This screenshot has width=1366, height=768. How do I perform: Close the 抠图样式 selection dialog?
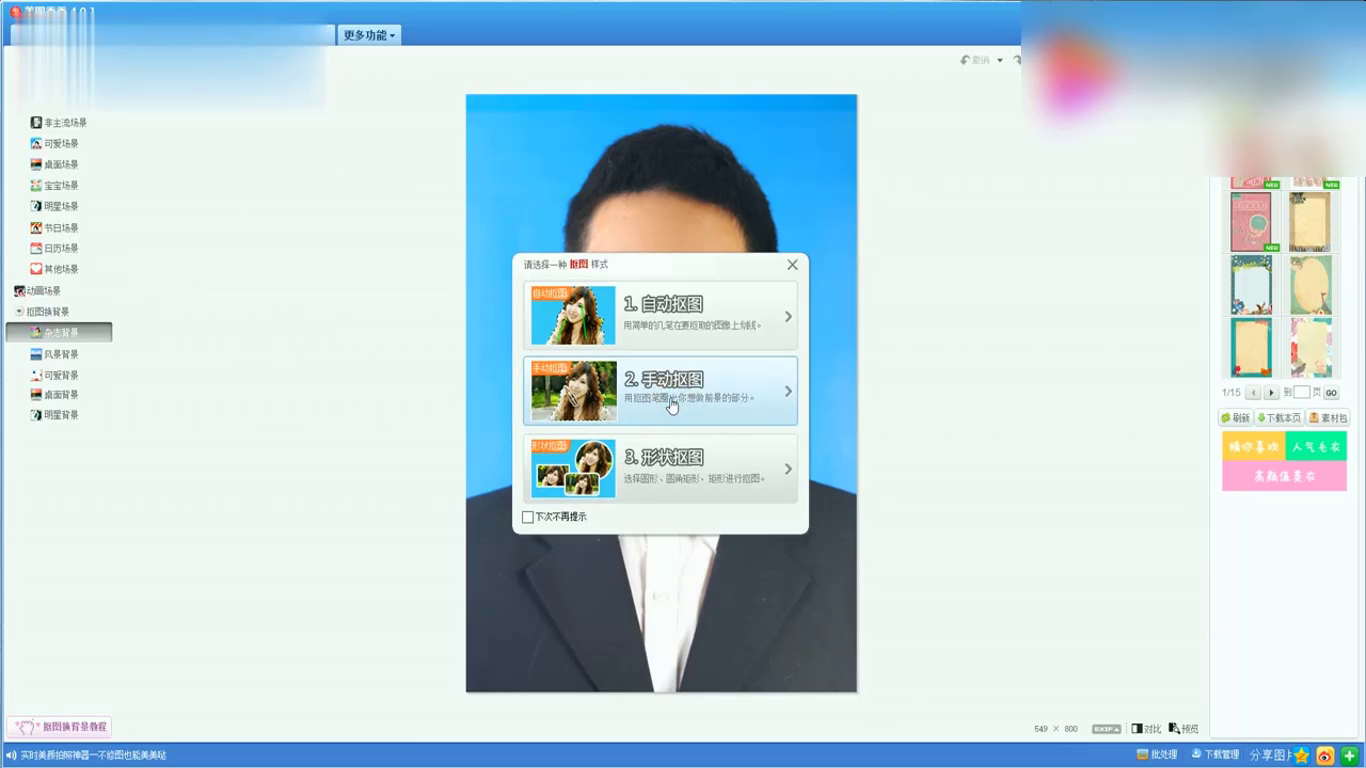pos(792,265)
